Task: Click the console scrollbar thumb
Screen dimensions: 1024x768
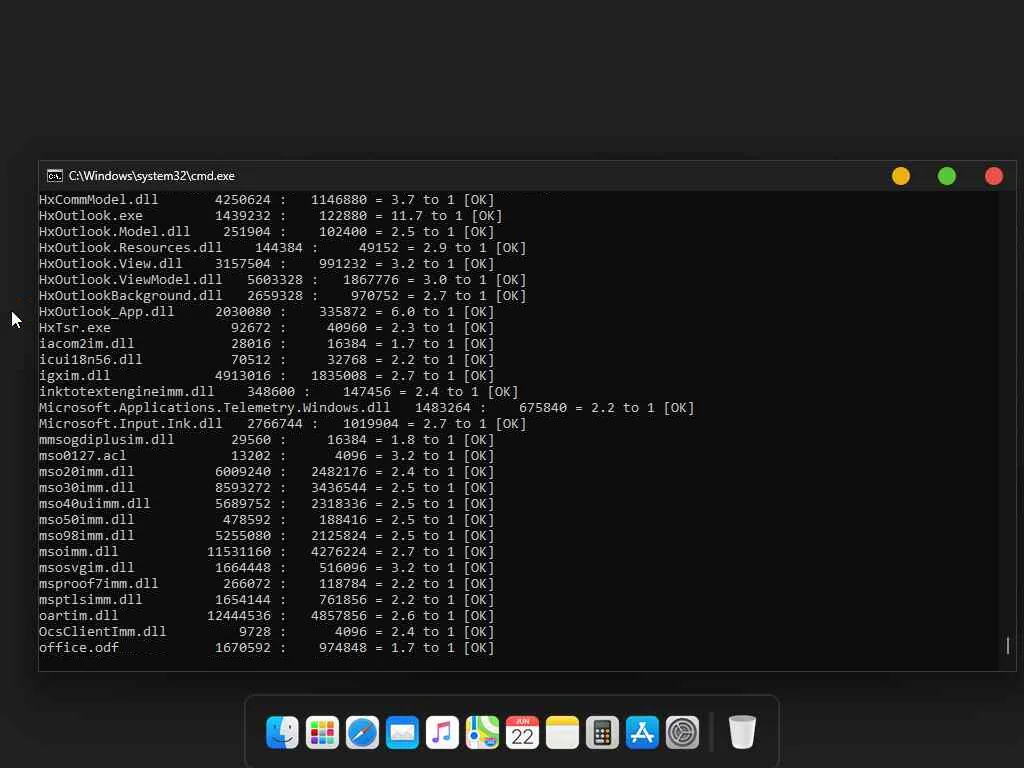Action: coord(1008,645)
